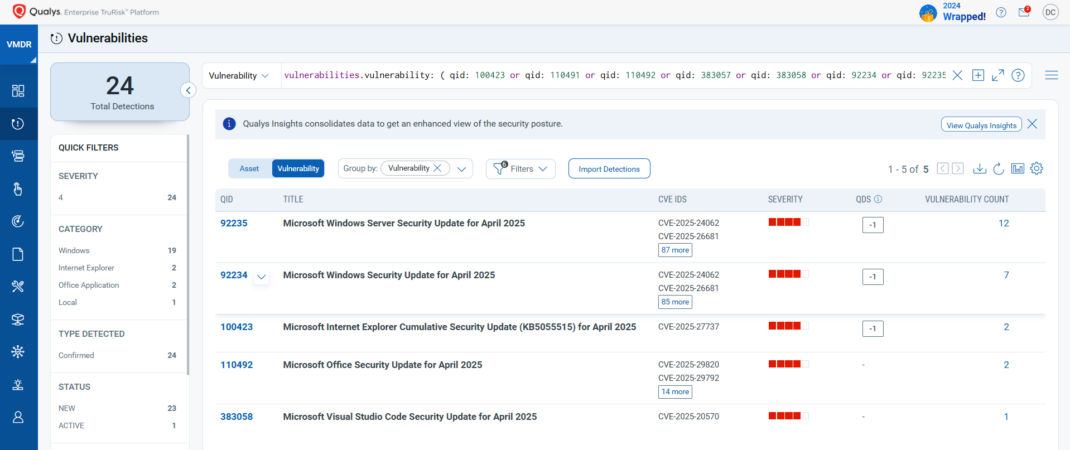The image size is (1070, 450).
Task: Go to previous results page arrow
Action: [943, 169]
